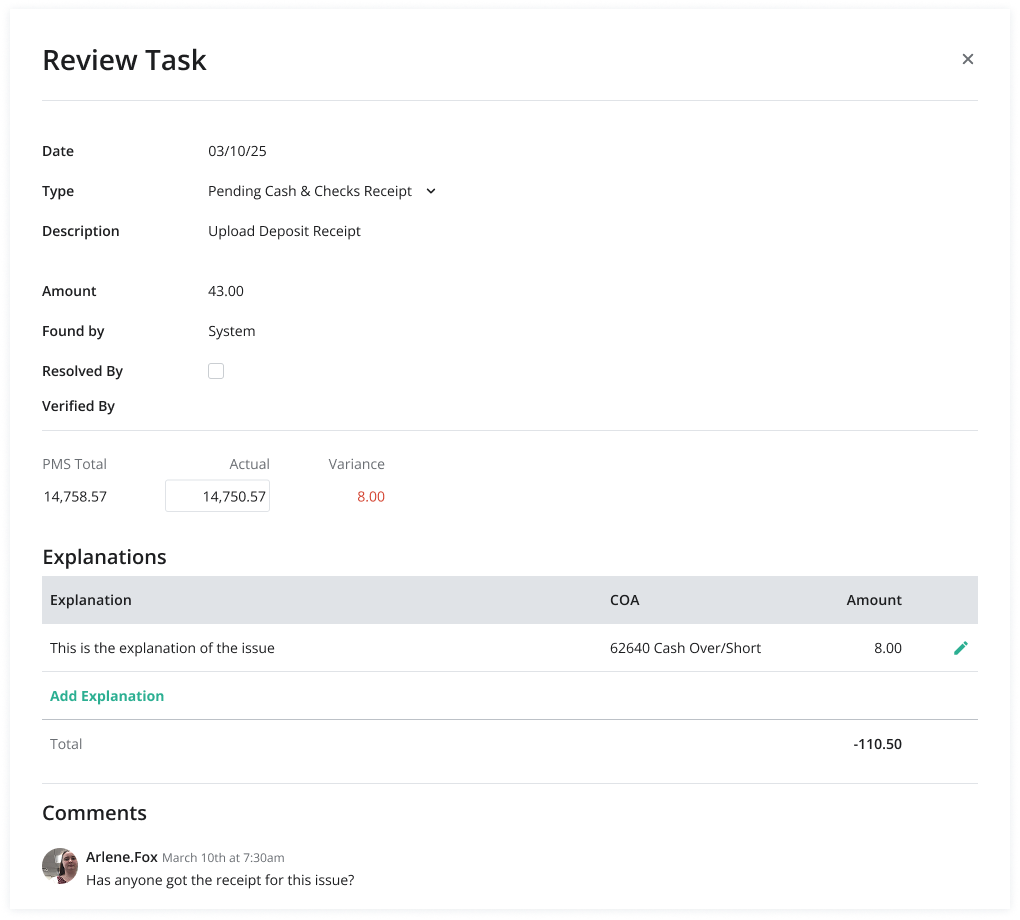The width and height of the screenshot is (1020, 920).
Task: Click the COA column header
Action: tap(624, 600)
